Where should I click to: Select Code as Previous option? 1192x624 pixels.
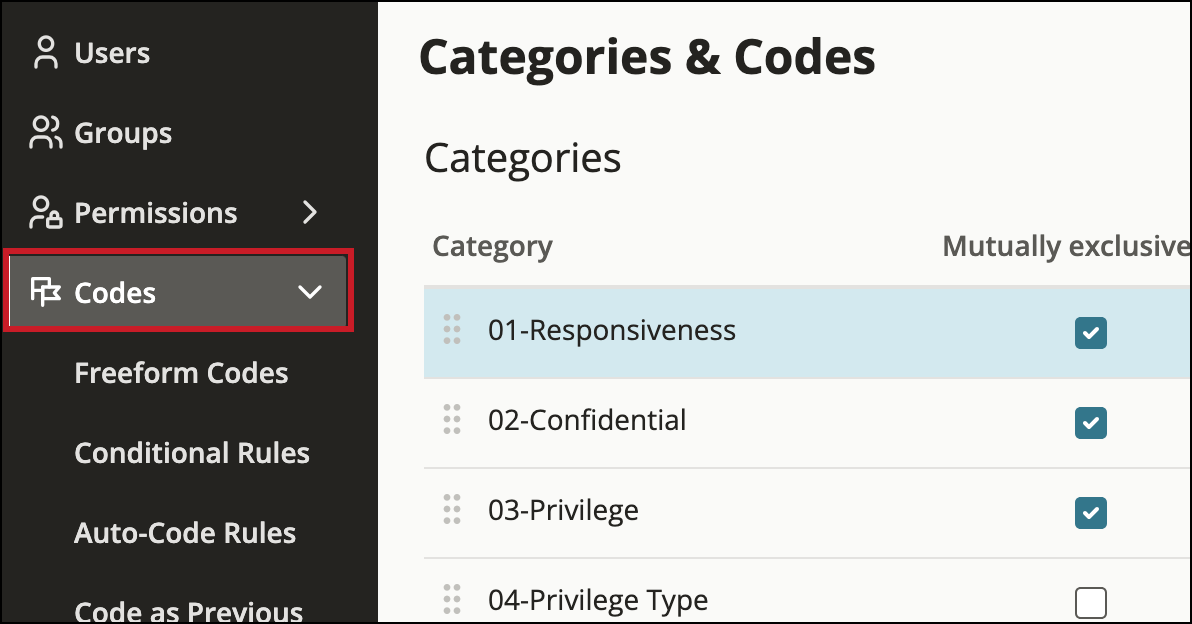pyautogui.click(x=188, y=611)
